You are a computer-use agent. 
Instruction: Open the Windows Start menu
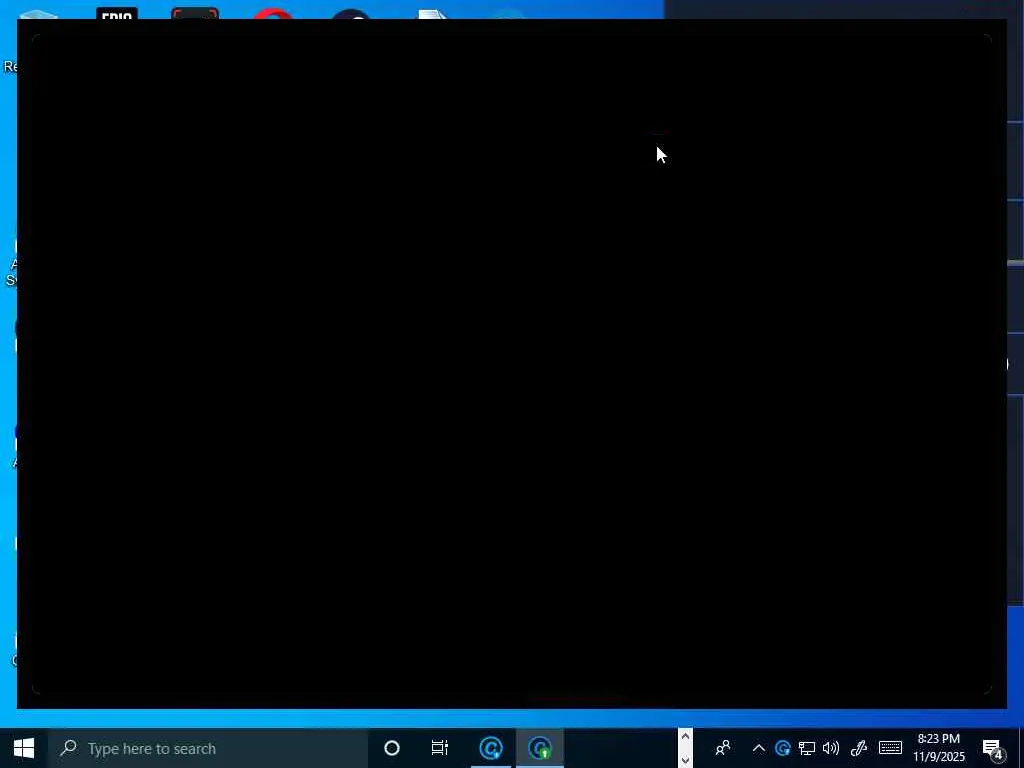point(24,748)
